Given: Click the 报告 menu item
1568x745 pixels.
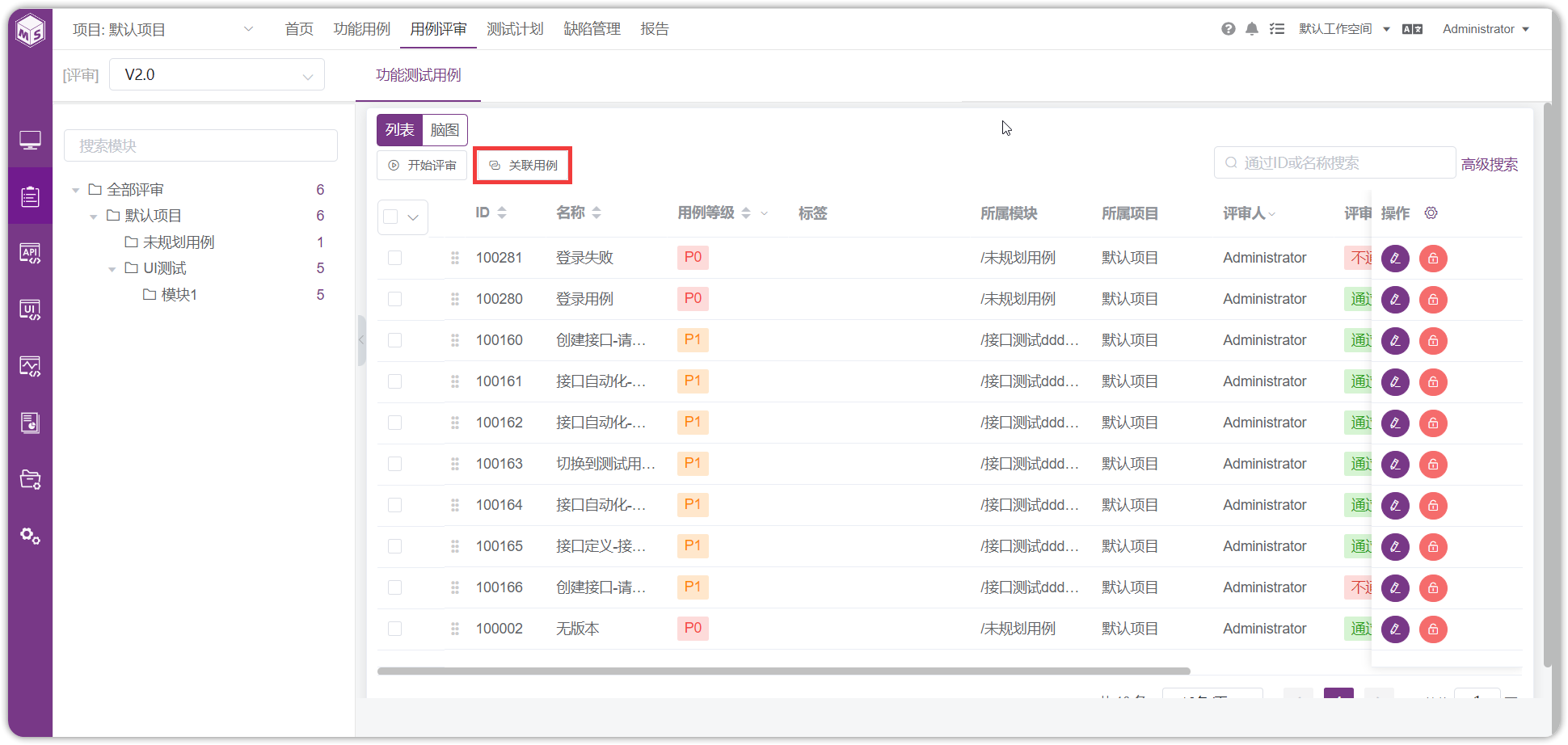Looking at the screenshot, I should [655, 29].
